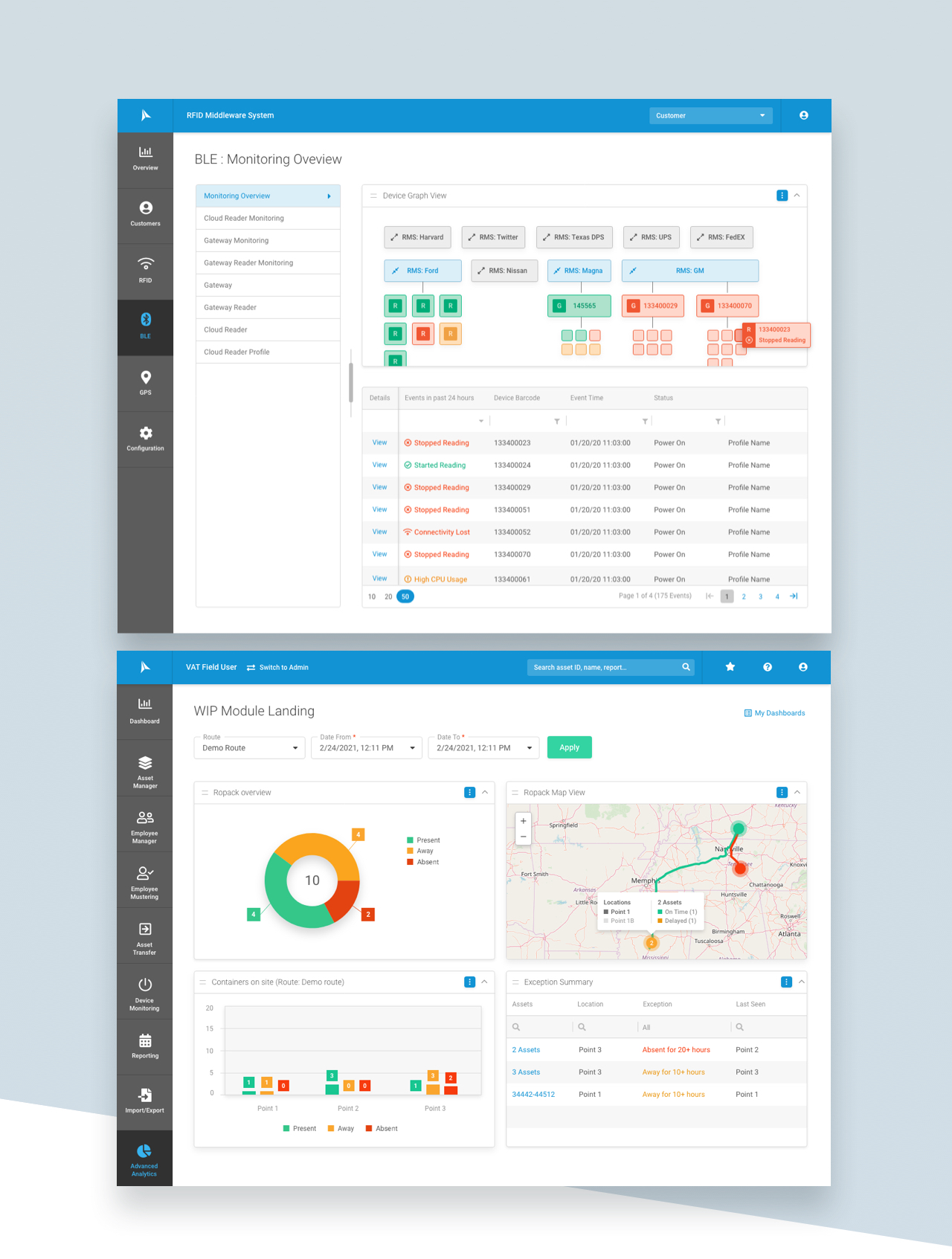
Task: Open Advanced Analytics in the sidebar
Action: [x=144, y=1159]
